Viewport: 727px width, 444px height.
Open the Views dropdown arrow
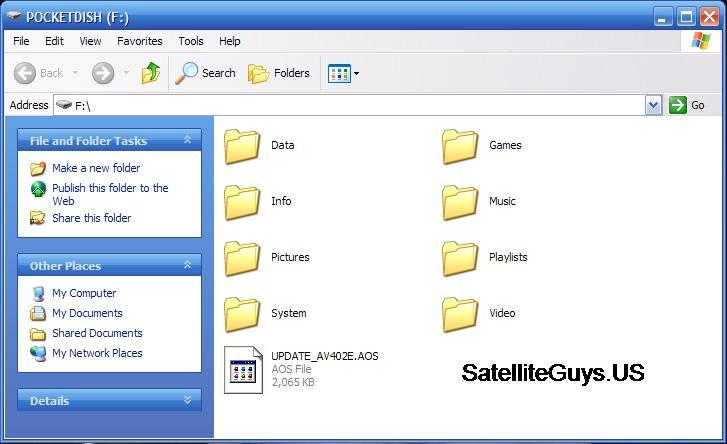click(356, 73)
